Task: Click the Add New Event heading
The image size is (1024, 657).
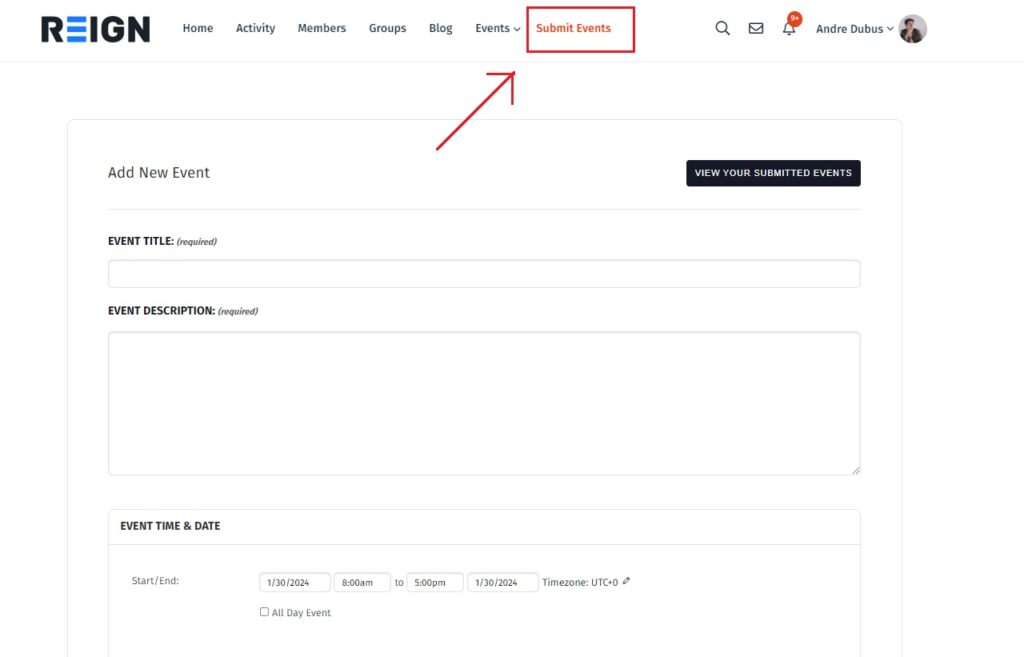Action: (159, 172)
